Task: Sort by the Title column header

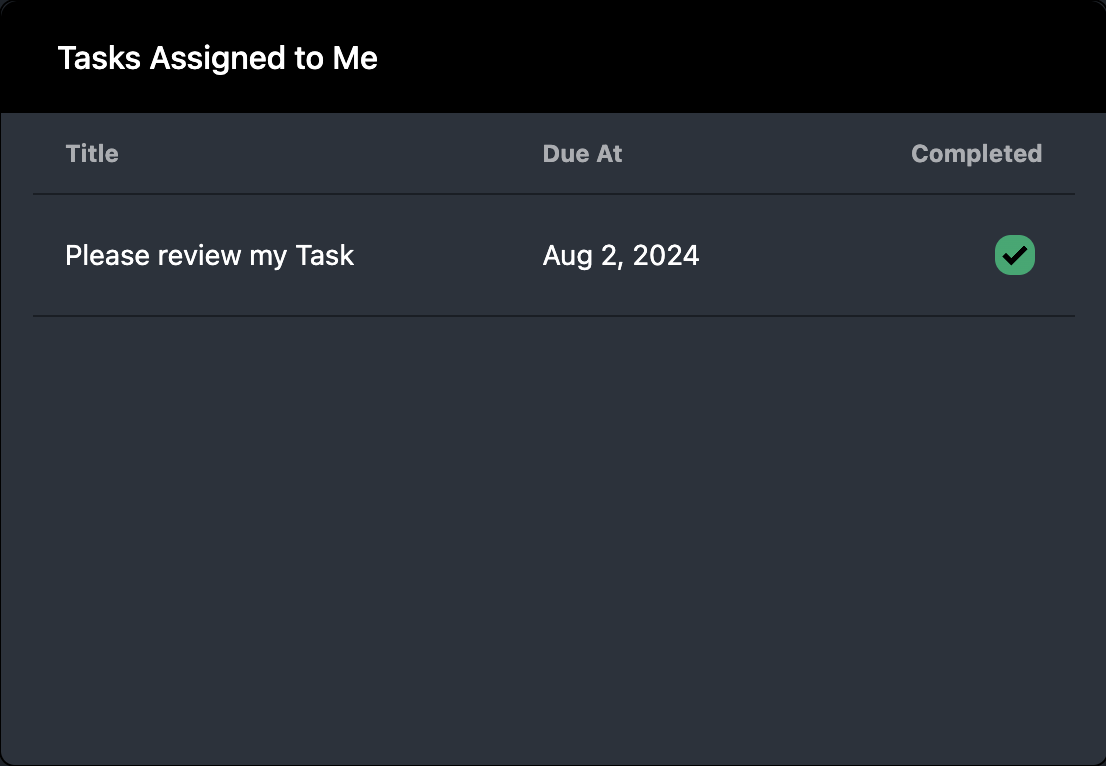Action: point(92,154)
